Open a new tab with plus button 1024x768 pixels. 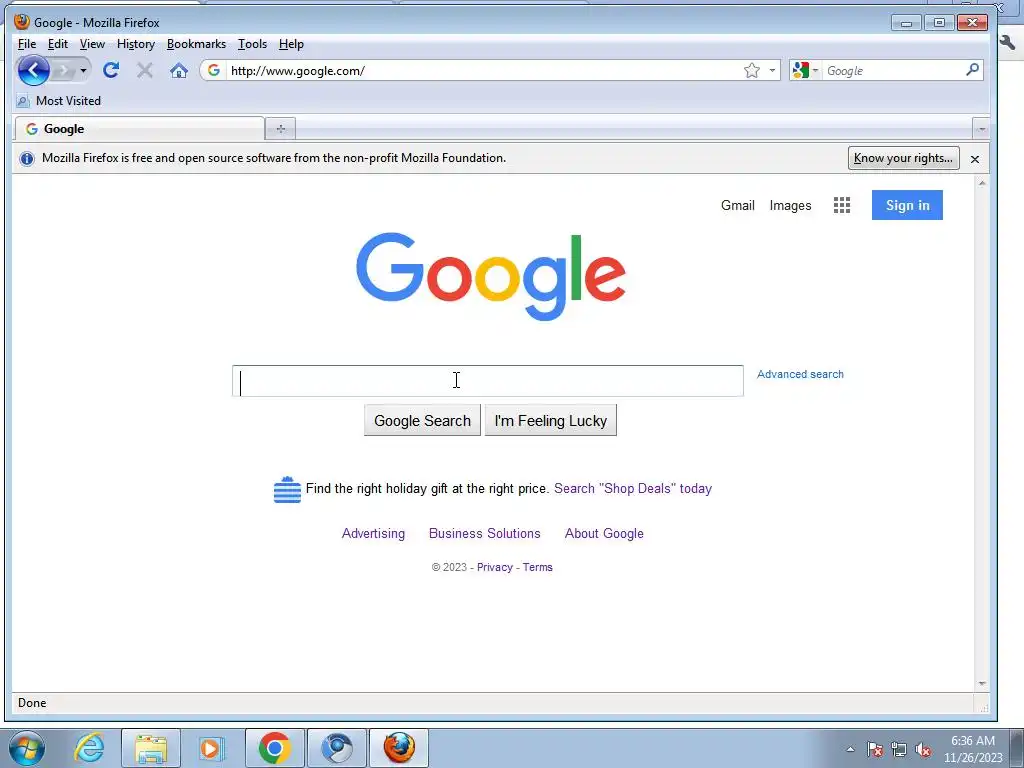(x=281, y=129)
